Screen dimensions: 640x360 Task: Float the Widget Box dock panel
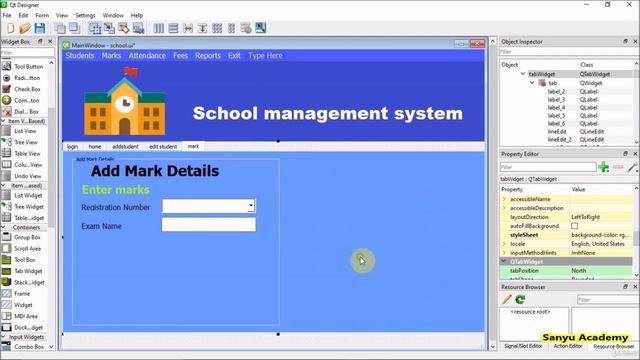40,41
